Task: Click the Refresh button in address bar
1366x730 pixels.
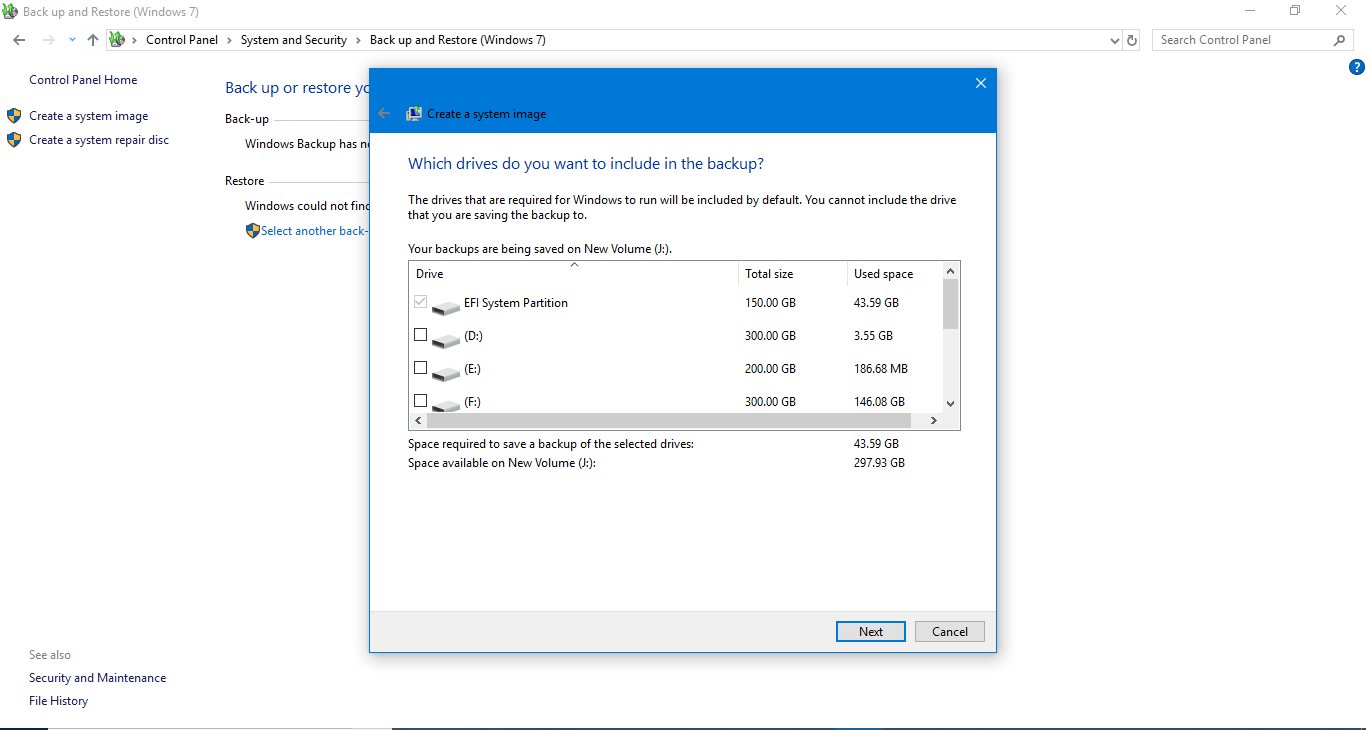Action: point(1132,40)
